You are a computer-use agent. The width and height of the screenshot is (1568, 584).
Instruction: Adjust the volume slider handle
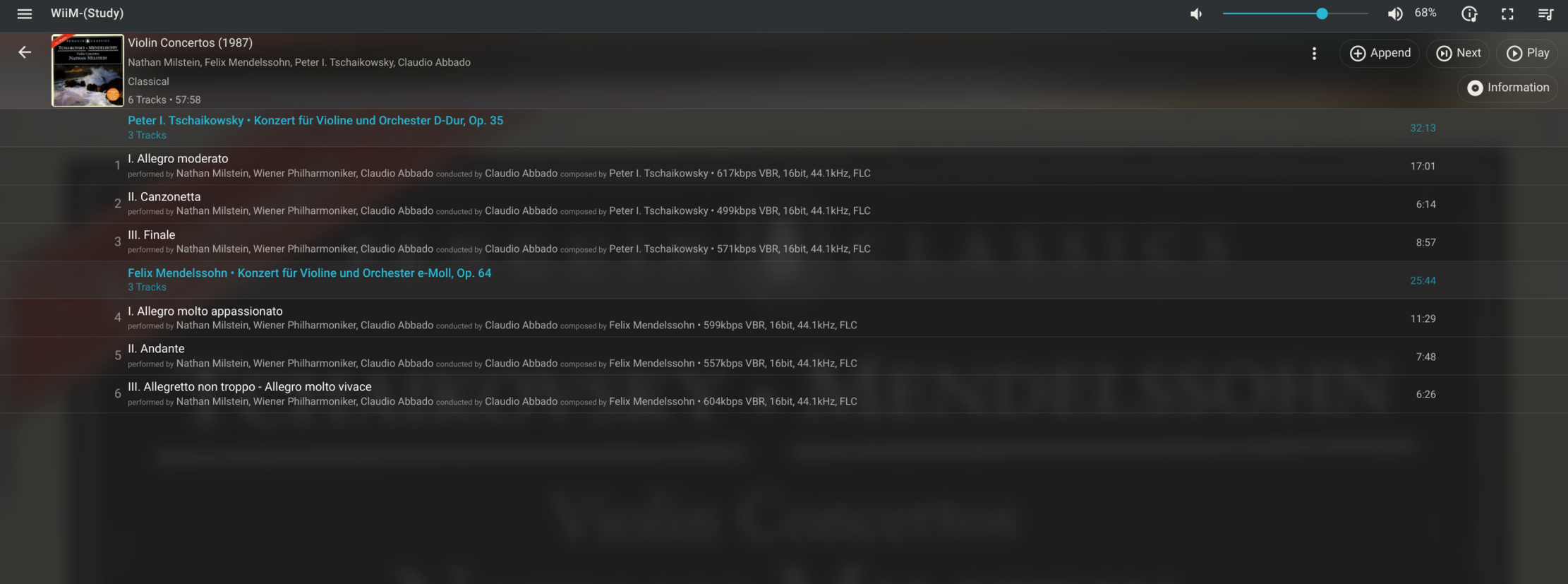click(1322, 13)
